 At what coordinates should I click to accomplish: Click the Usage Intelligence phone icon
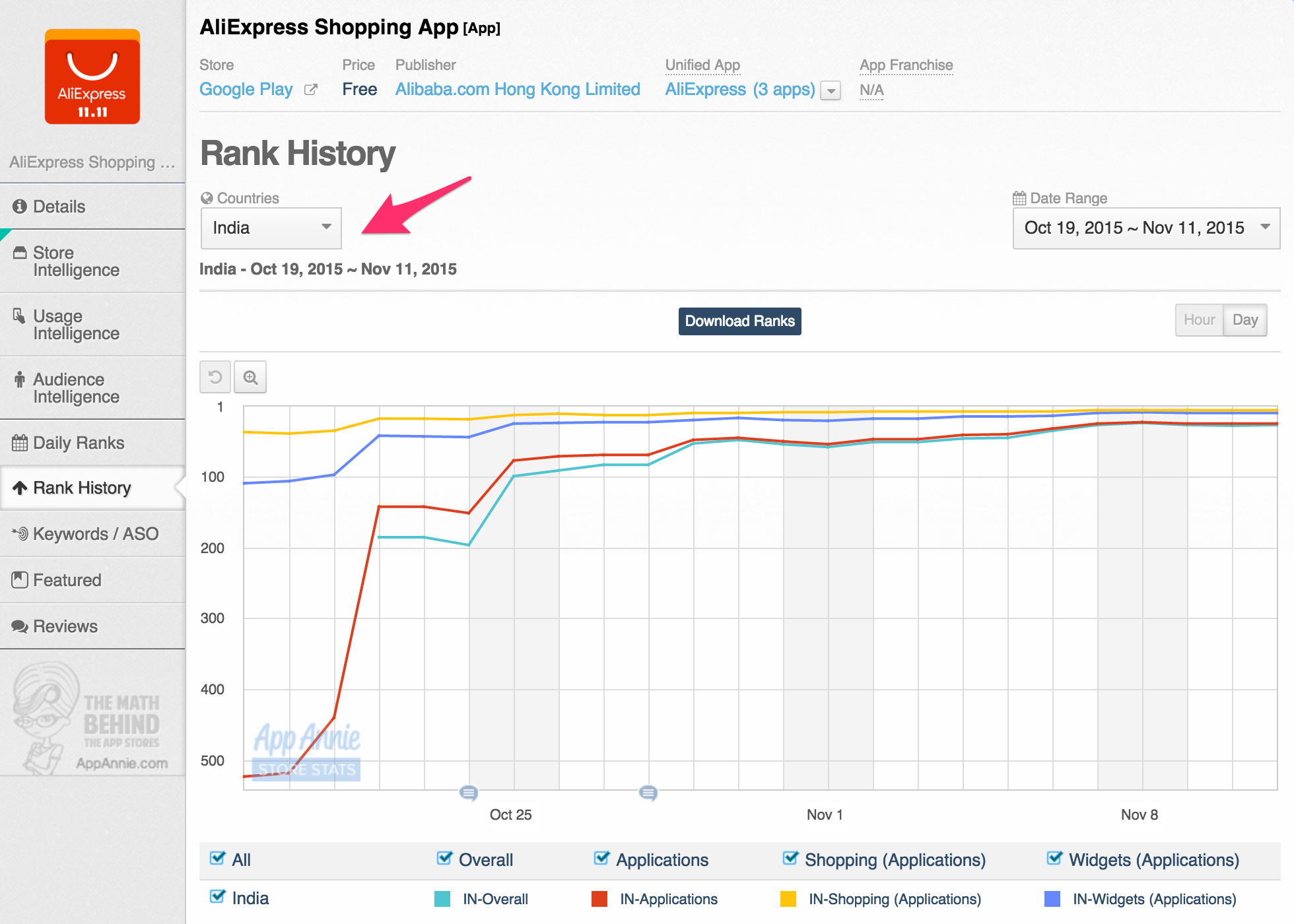20,316
